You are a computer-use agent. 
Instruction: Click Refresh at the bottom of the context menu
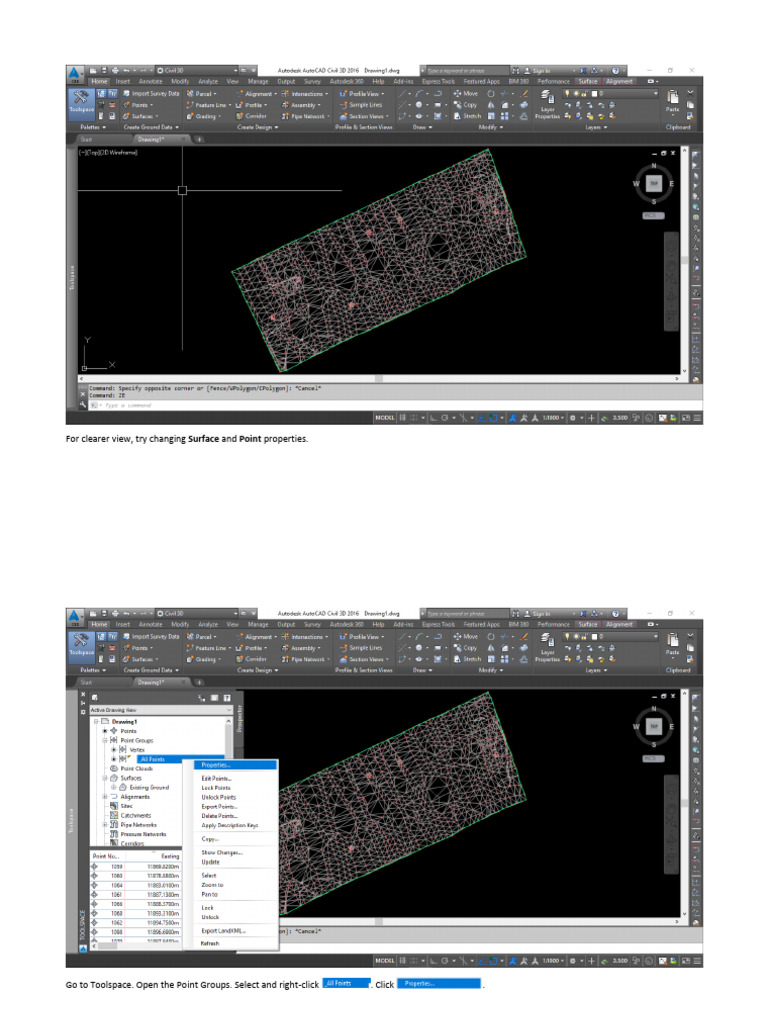coord(210,943)
